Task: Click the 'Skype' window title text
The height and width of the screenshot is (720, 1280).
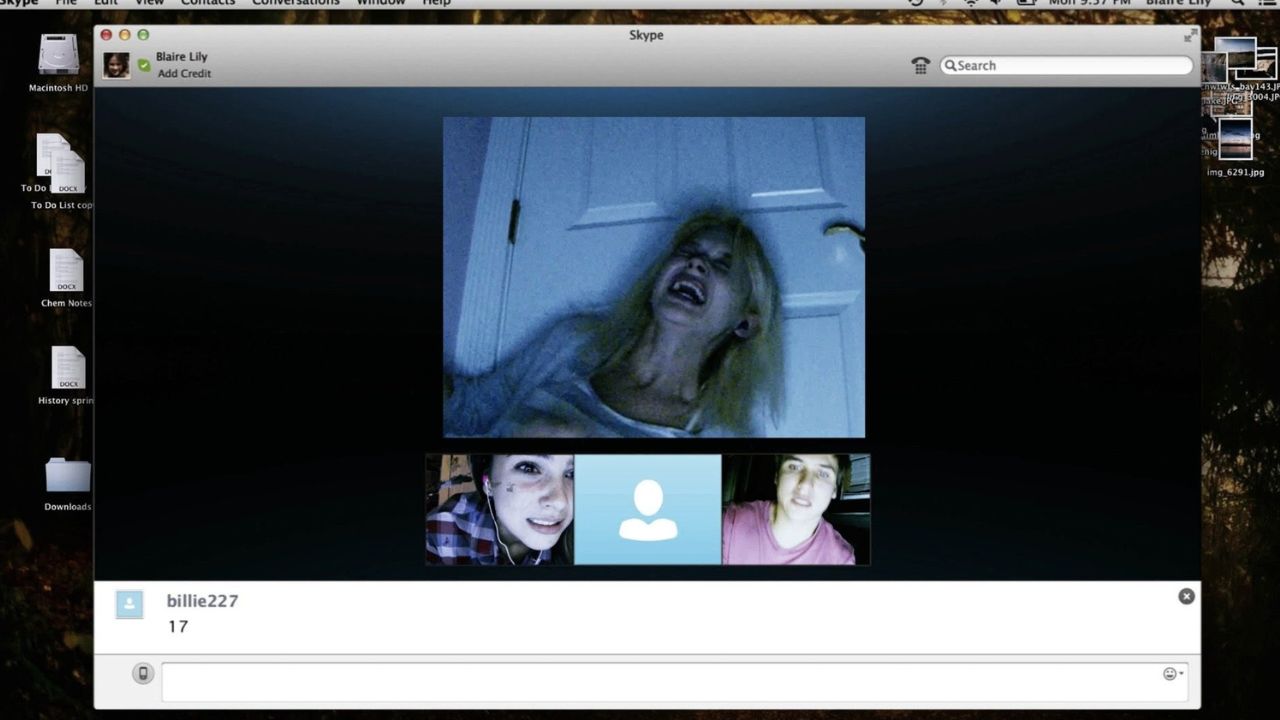Action: (x=646, y=35)
